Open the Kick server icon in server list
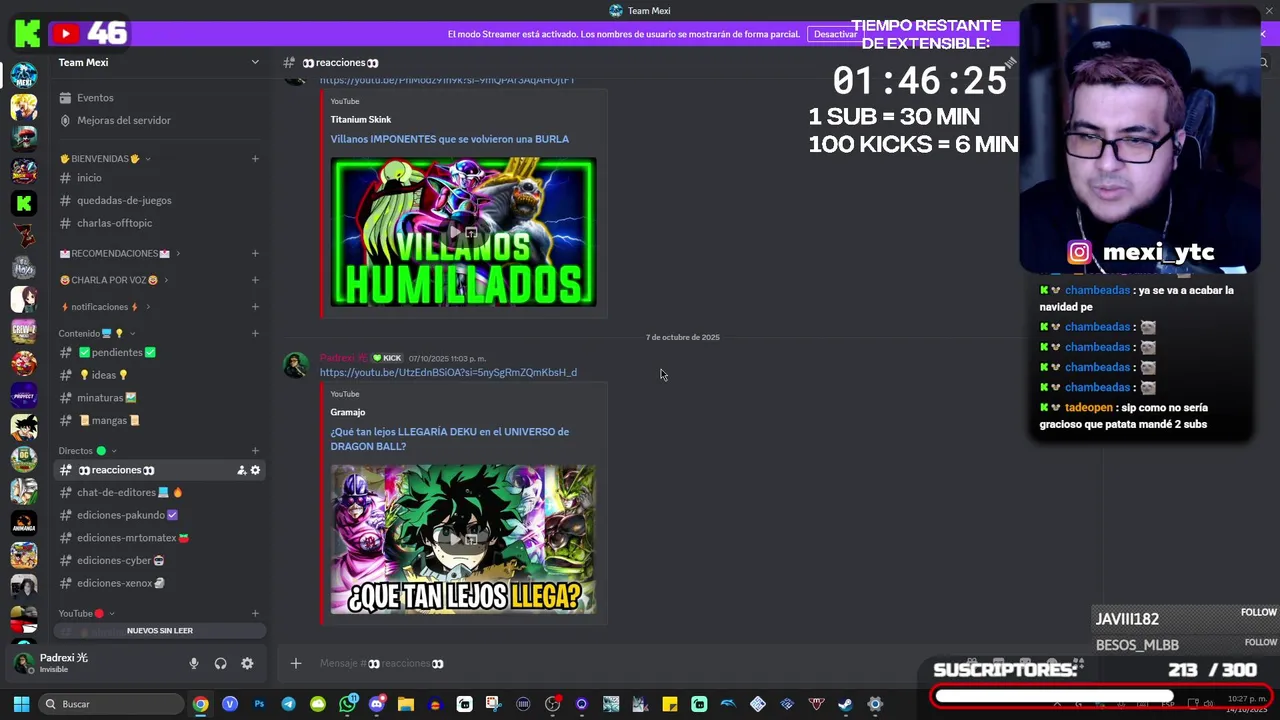 [x=24, y=203]
